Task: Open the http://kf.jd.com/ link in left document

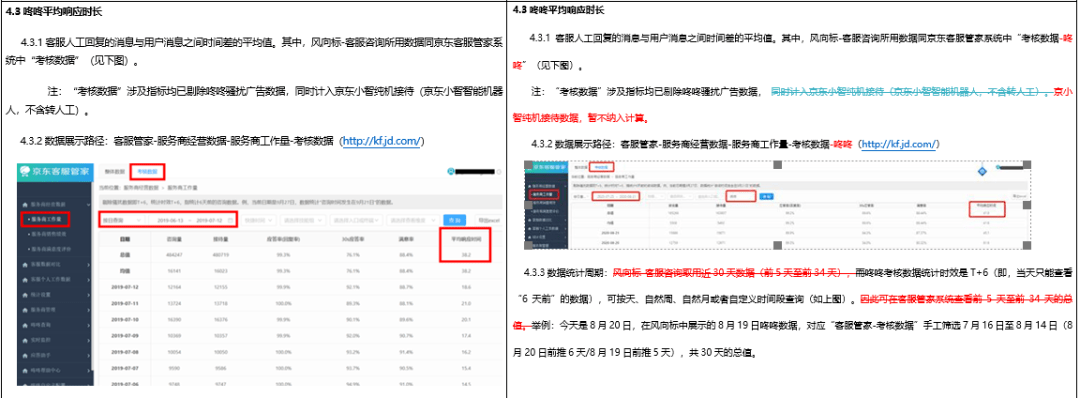Action: coord(383,141)
